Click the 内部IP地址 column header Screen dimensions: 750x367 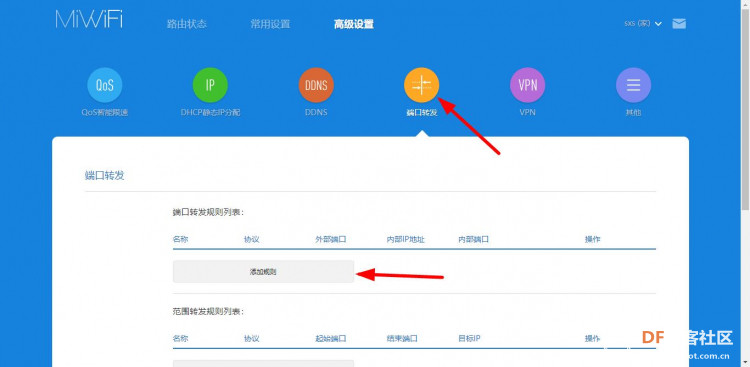click(x=406, y=239)
